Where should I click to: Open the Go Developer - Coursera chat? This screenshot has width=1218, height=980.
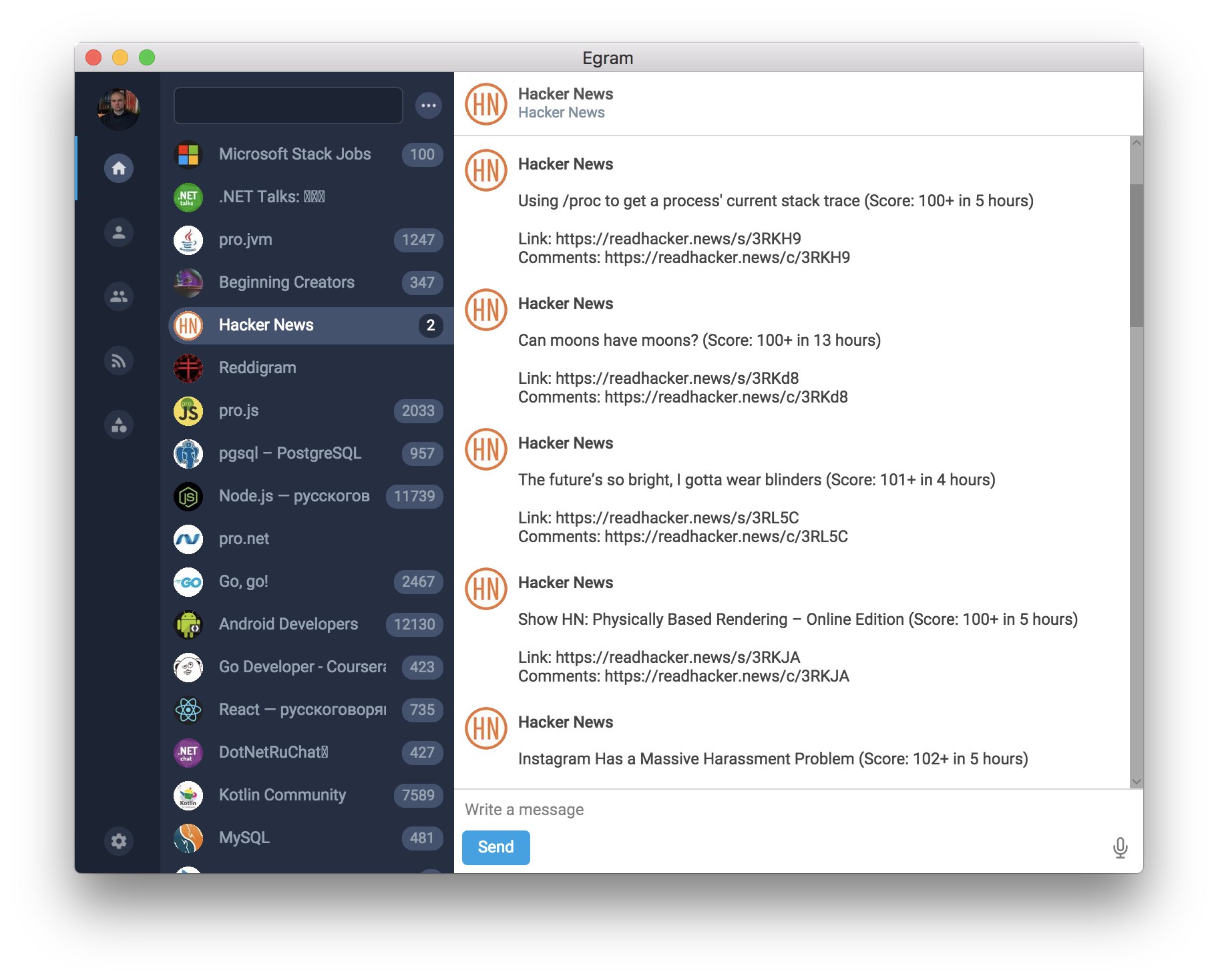(x=311, y=667)
